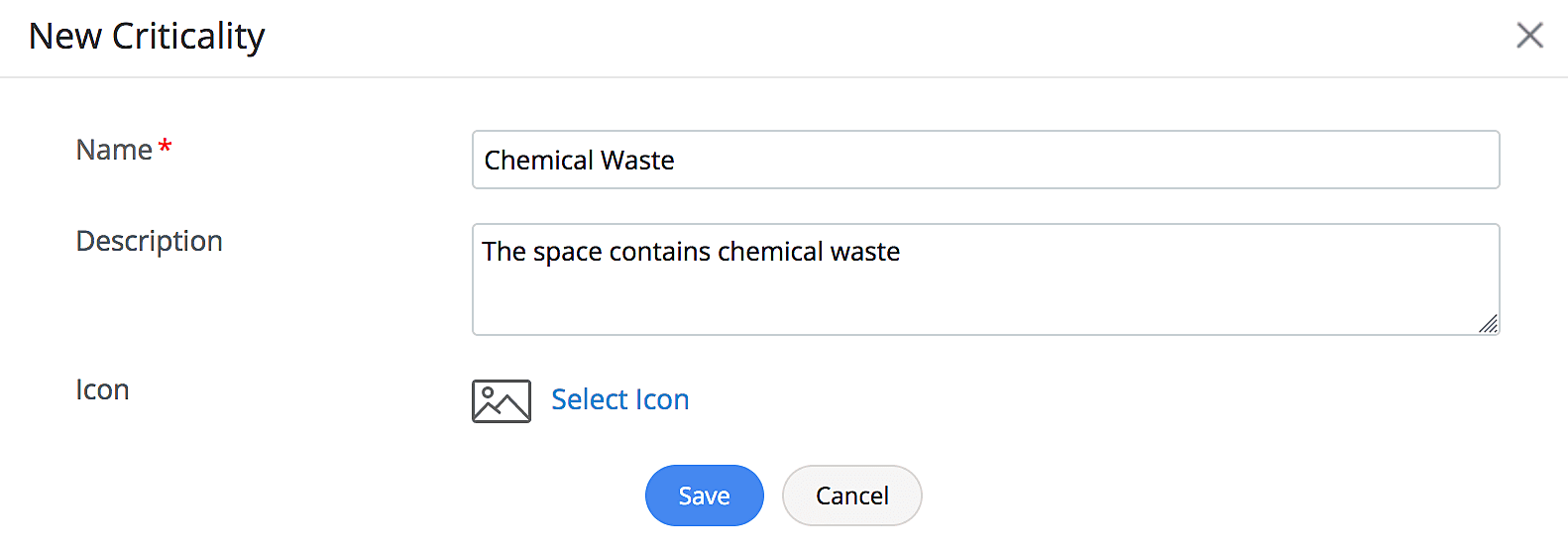
Task: Save the new criticality
Action: pos(704,496)
